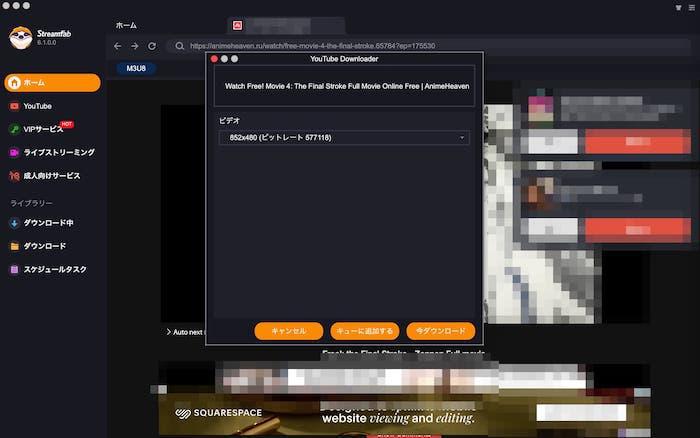Image resolution: width=700 pixels, height=438 pixels.
Task: Open ダウンロード中 library section
Action: coord(48,223)
